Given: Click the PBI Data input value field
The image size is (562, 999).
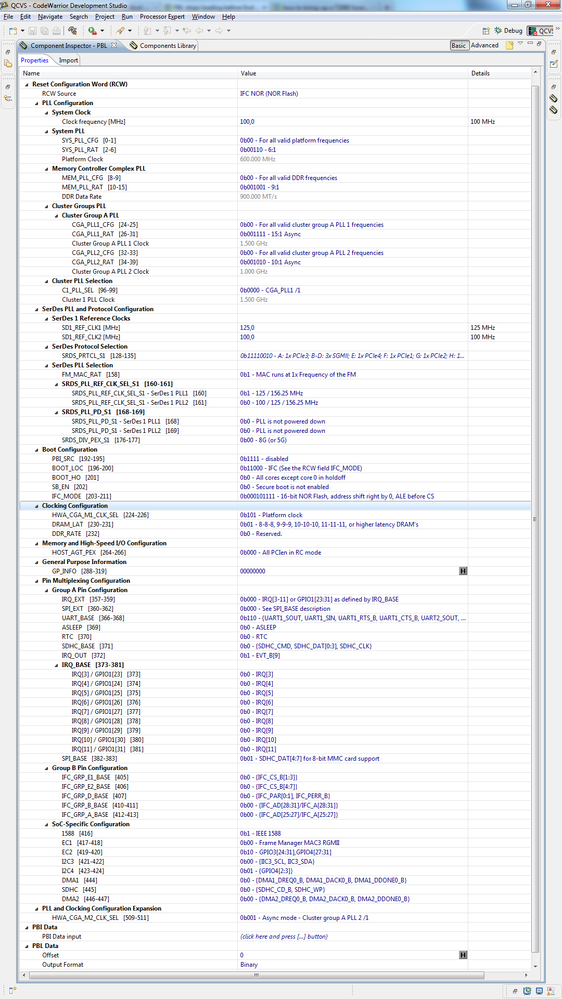Looking at the screenshot, I should 353,937.
